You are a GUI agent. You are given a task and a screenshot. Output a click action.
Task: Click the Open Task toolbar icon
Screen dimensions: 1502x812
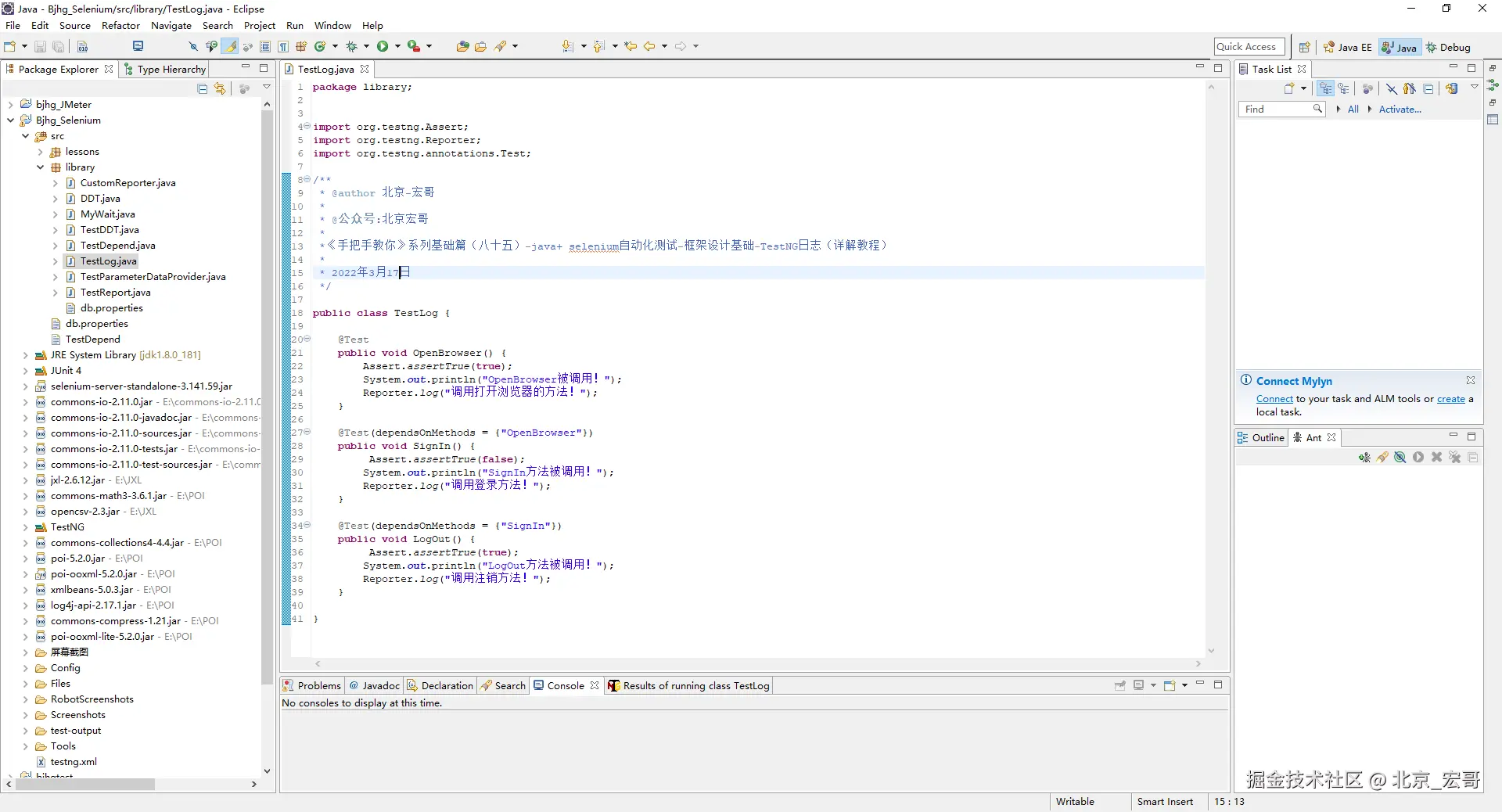pos(480,47)
